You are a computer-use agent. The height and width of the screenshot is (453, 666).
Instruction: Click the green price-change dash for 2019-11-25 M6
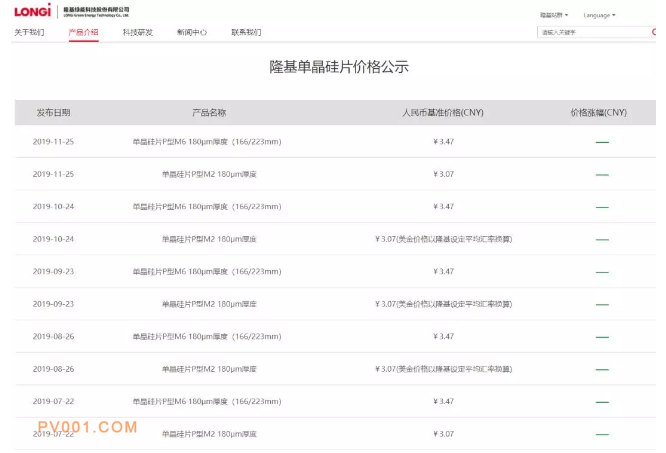(x=602, y=142)
